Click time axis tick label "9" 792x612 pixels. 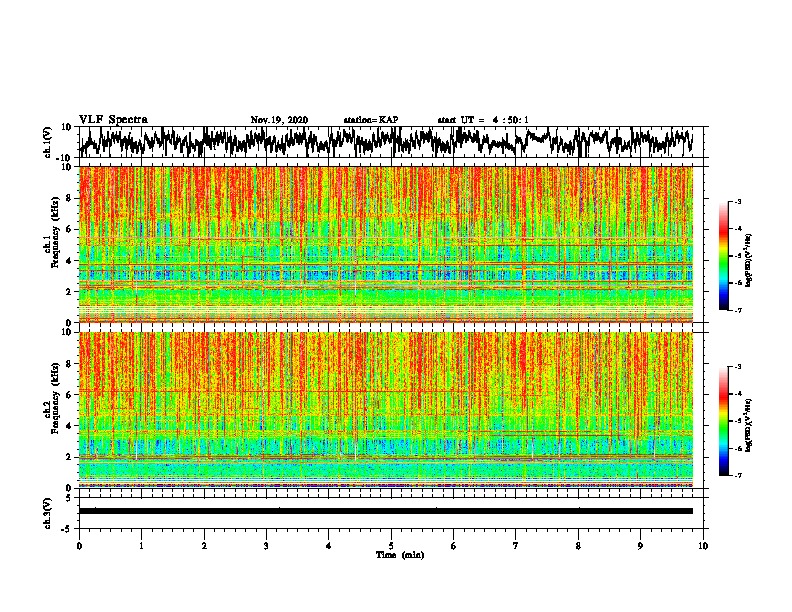tap(640, 546)
